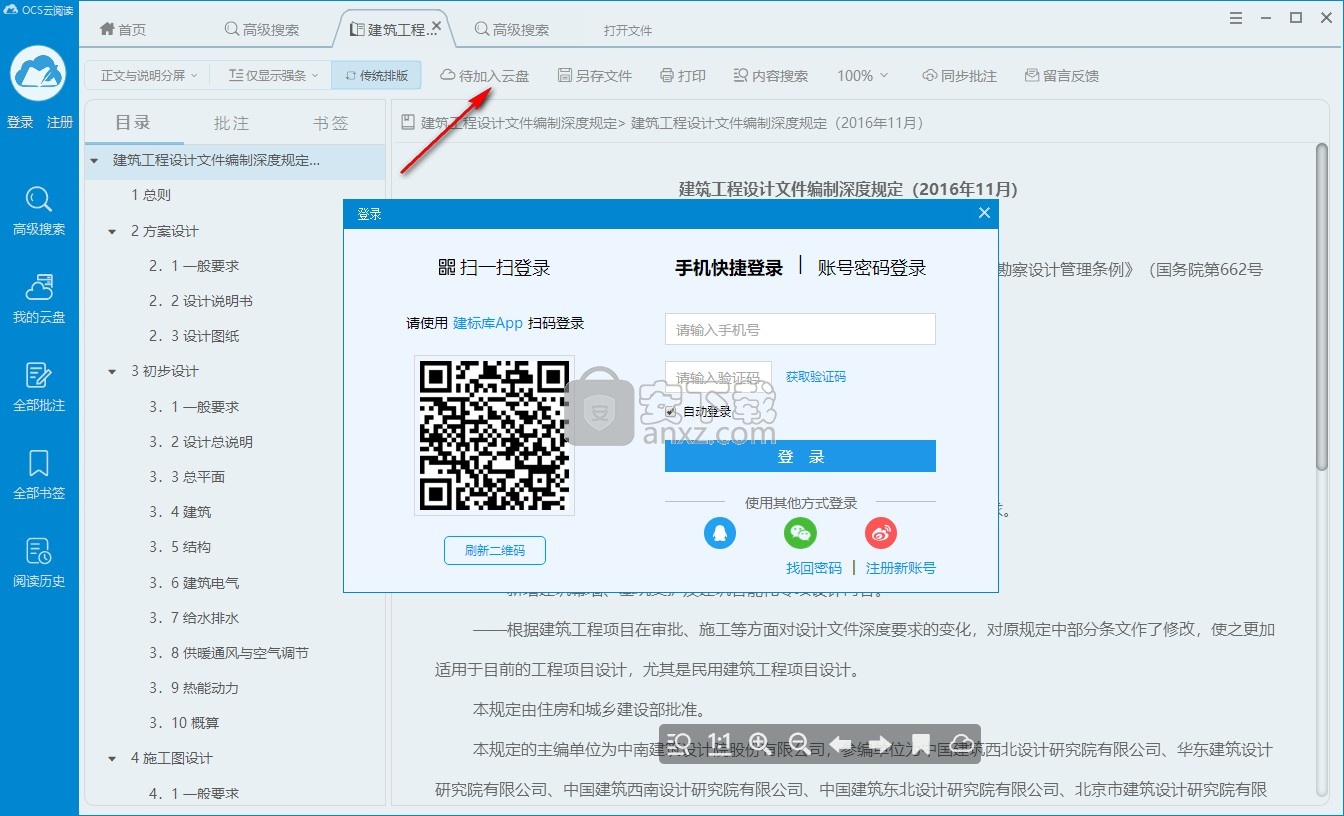Click the document vertical scrollbar
The height and width of the screenshot is (816, 1344).
click(1322, 306)
